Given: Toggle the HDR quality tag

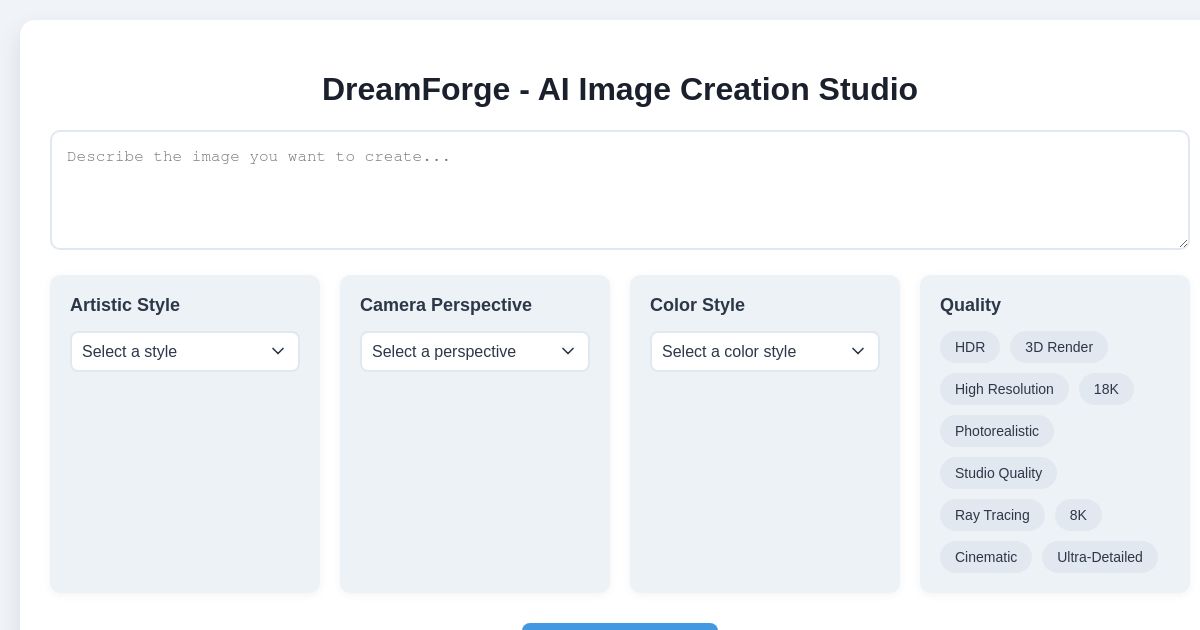Looking at the screenshot, I should pyautogui.click(x=969, y=347).
